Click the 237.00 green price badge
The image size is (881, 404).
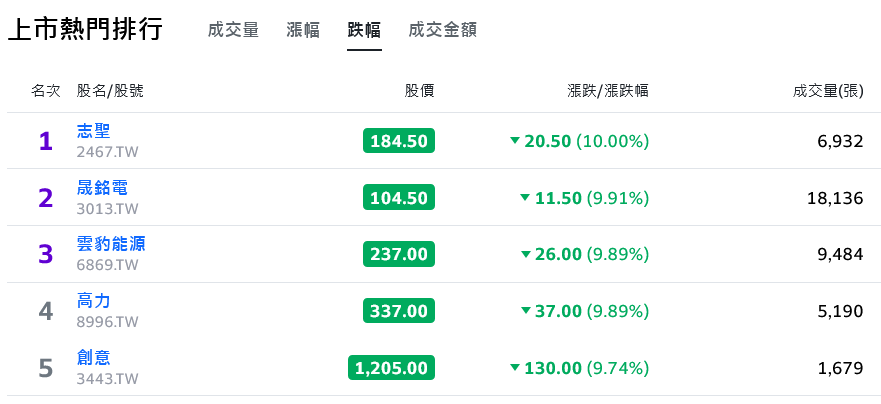point(399,254)
